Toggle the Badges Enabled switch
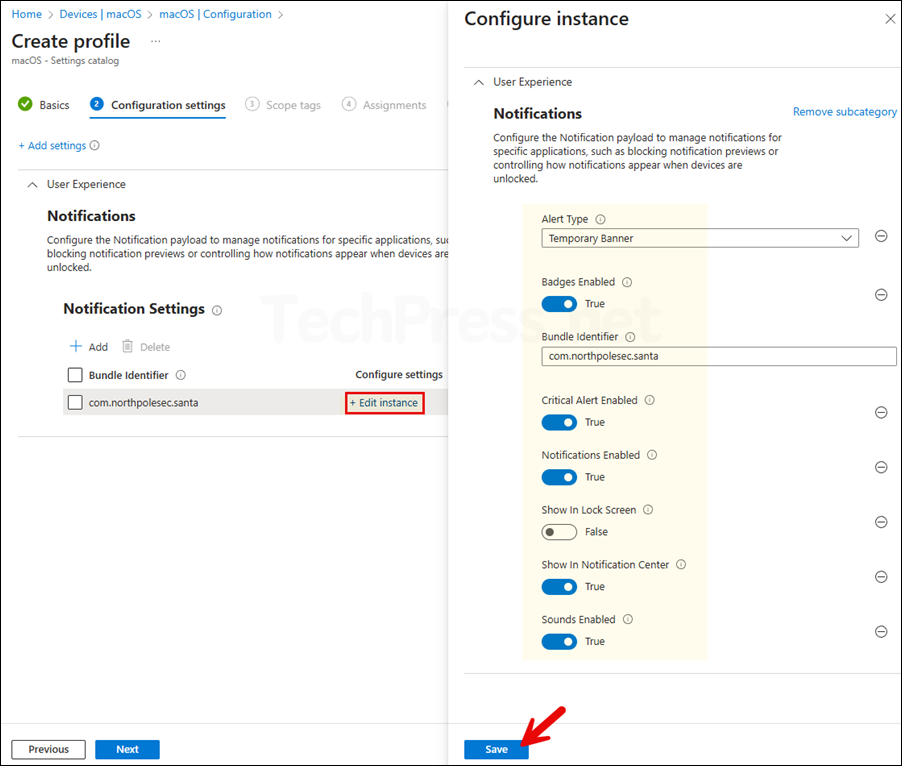902x766 pixels. [559, 304]
